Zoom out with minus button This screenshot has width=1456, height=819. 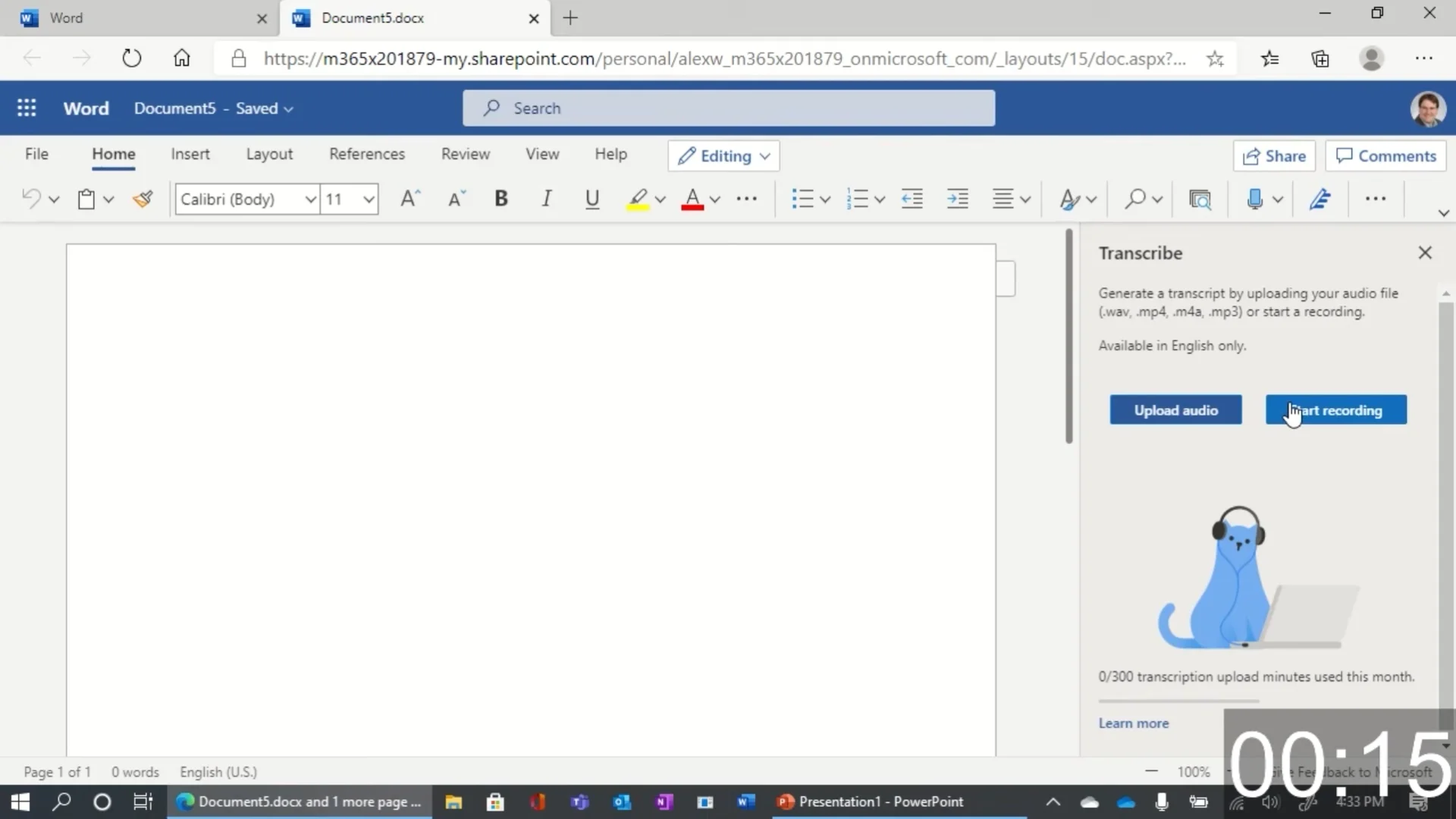tap(1151, 771)
